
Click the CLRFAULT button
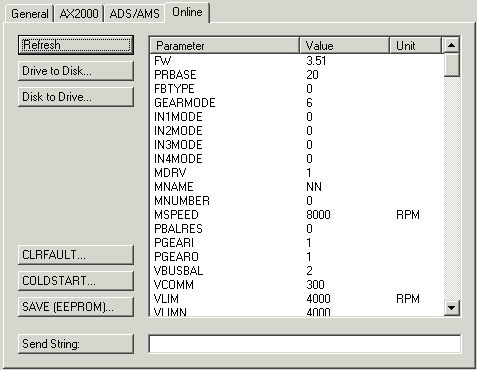[x=76, y=255]
